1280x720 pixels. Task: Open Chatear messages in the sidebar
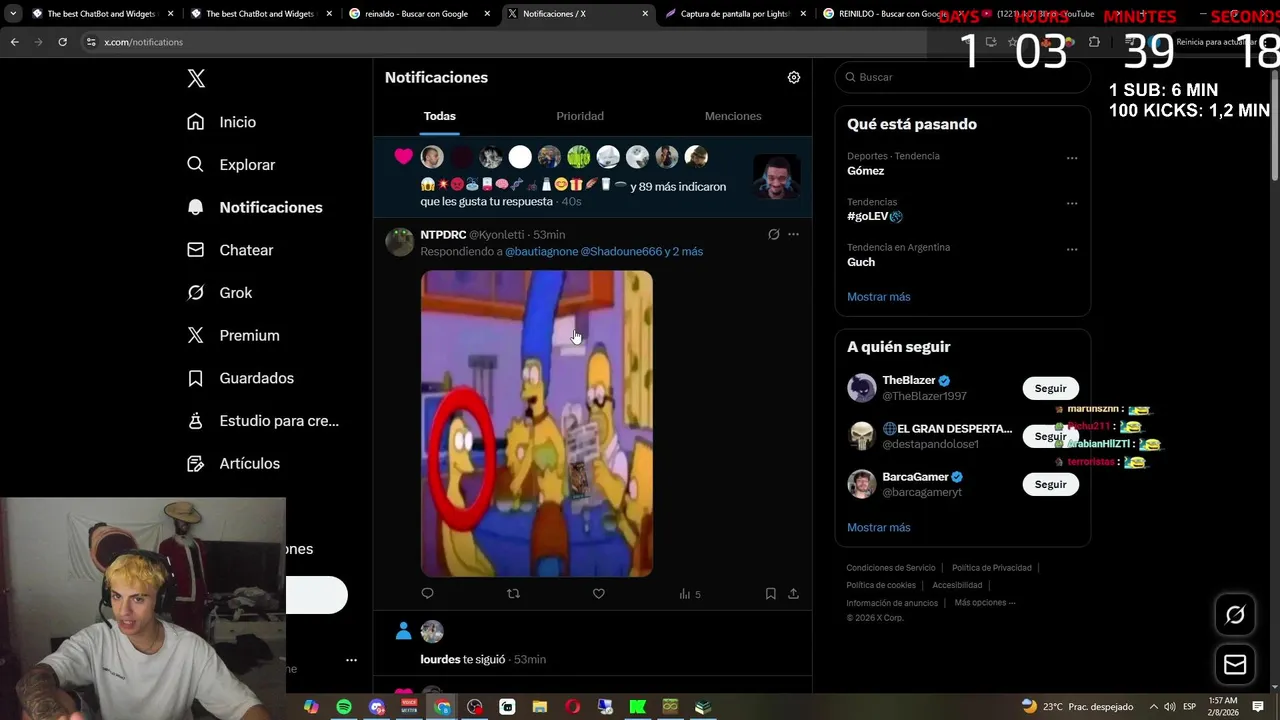230,250
